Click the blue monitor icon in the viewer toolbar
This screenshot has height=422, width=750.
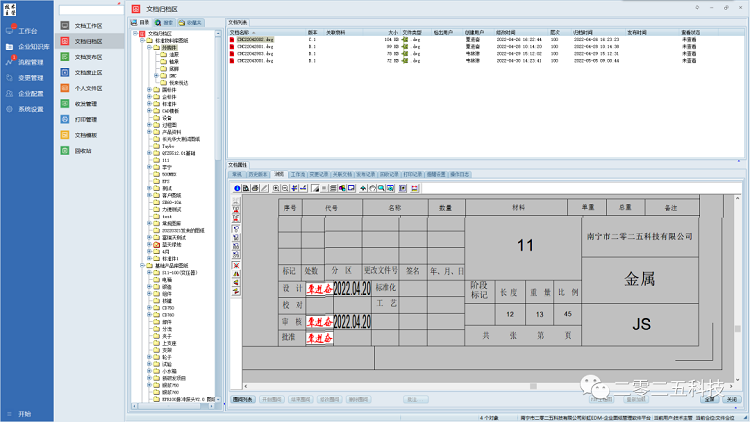(x=351, y=189)
